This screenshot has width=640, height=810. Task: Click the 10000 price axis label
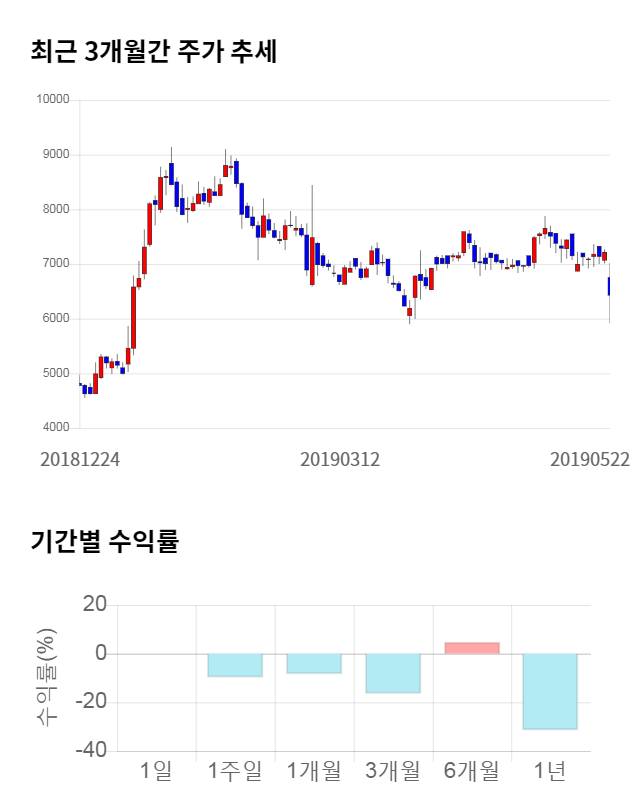click(52, 100)
